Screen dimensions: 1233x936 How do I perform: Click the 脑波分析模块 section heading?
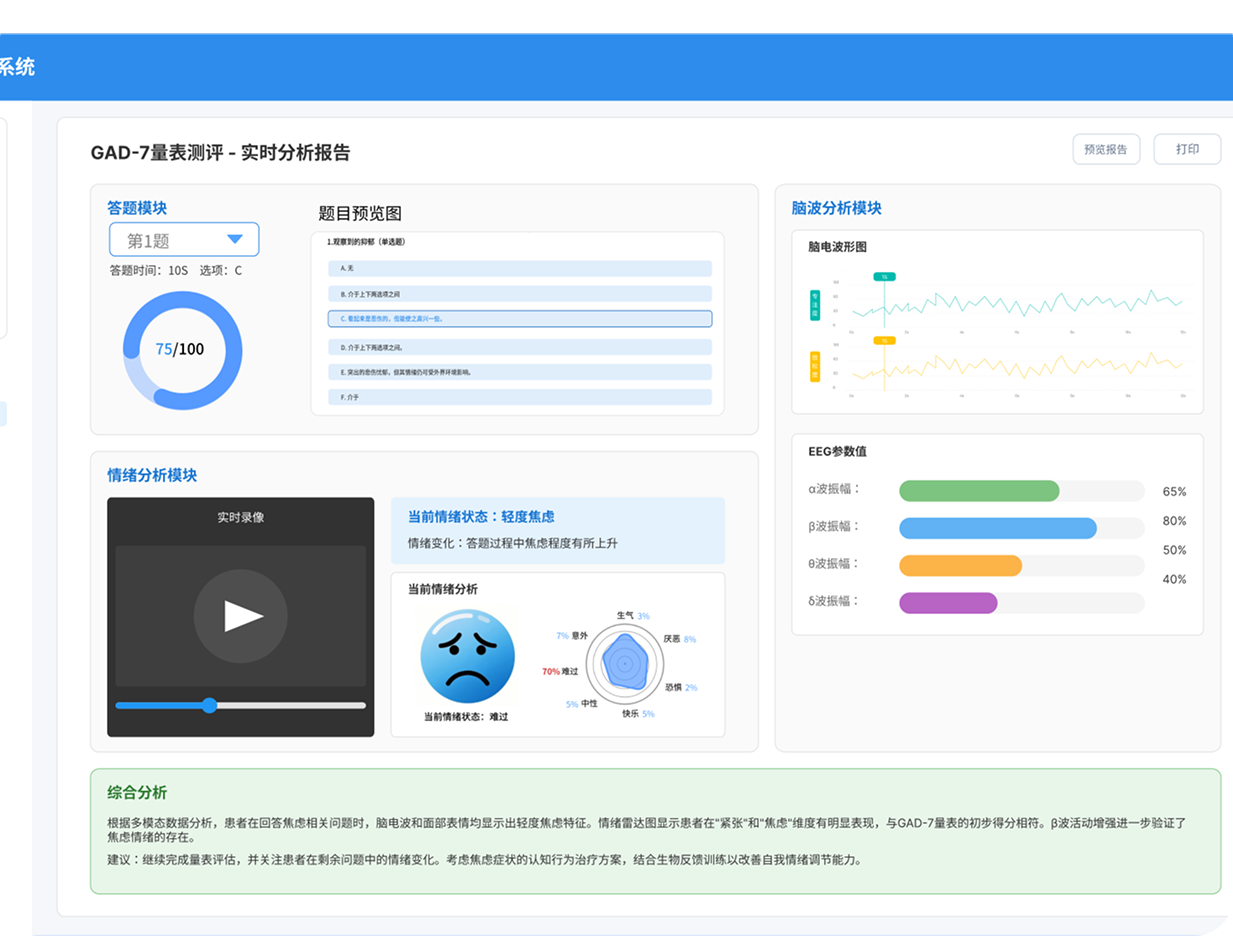(x=836, y=208)
